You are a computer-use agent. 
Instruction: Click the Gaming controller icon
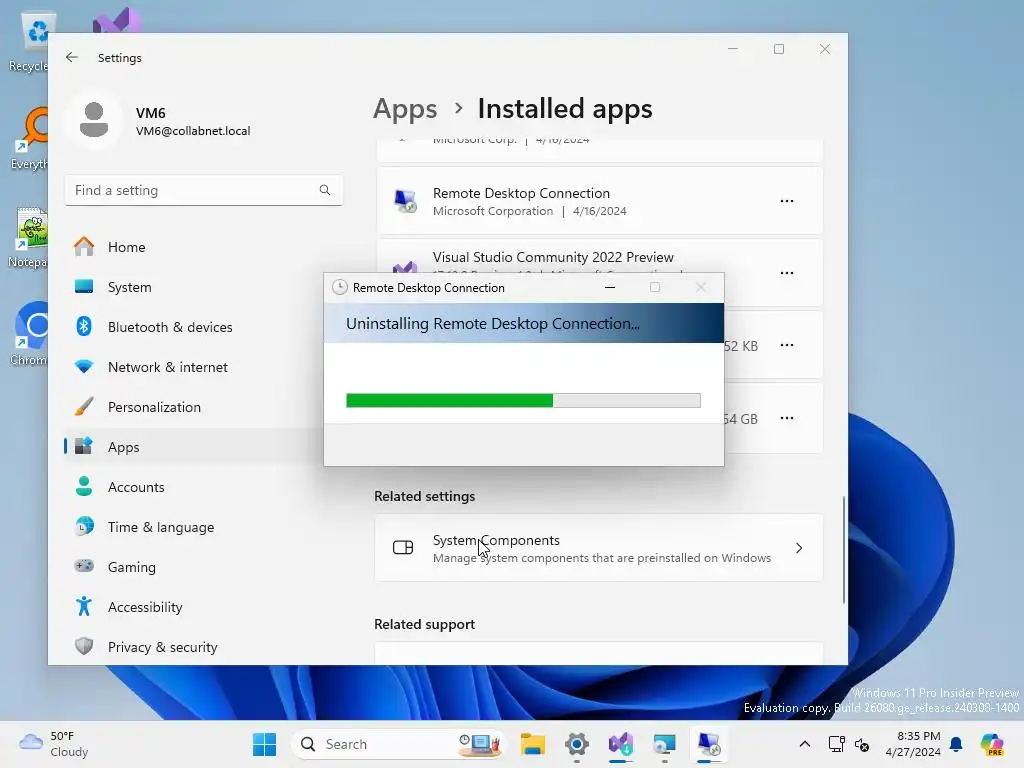84,566
